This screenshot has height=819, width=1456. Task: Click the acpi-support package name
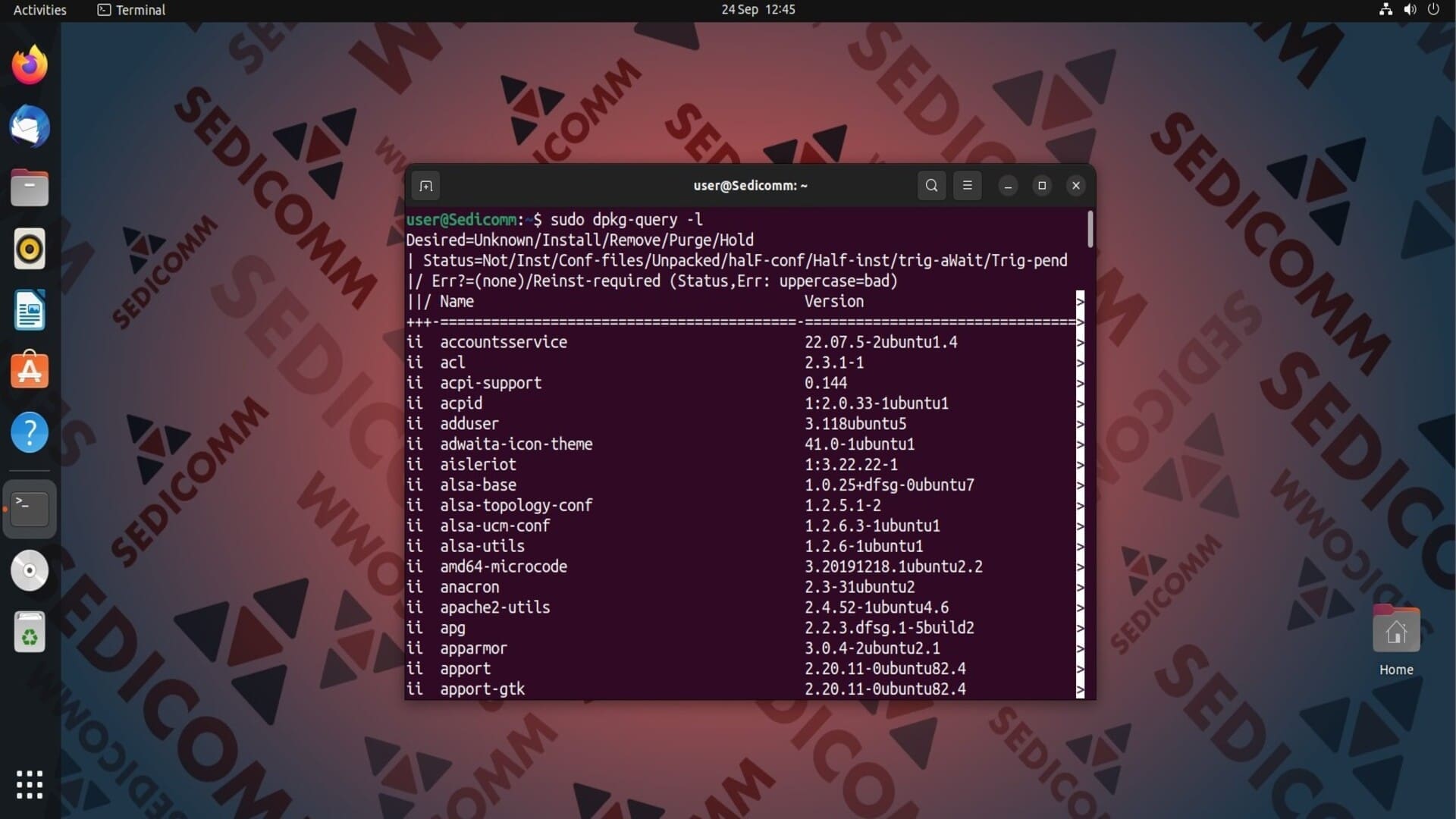[x=491, y=384]
